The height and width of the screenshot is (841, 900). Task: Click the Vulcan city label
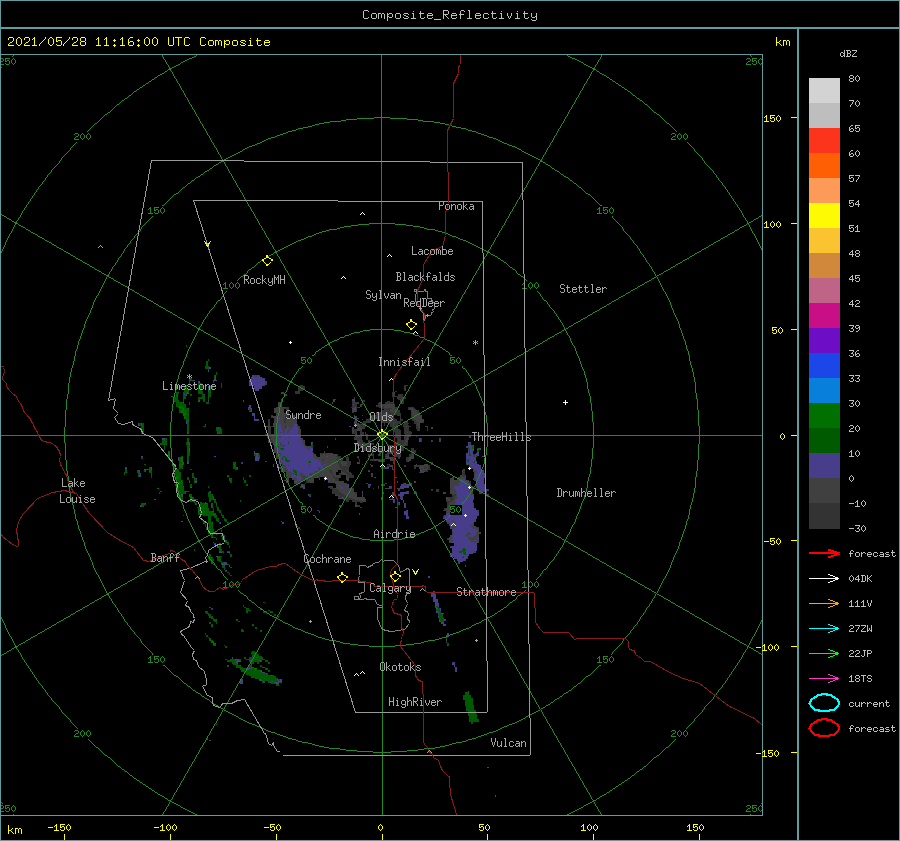509,743
